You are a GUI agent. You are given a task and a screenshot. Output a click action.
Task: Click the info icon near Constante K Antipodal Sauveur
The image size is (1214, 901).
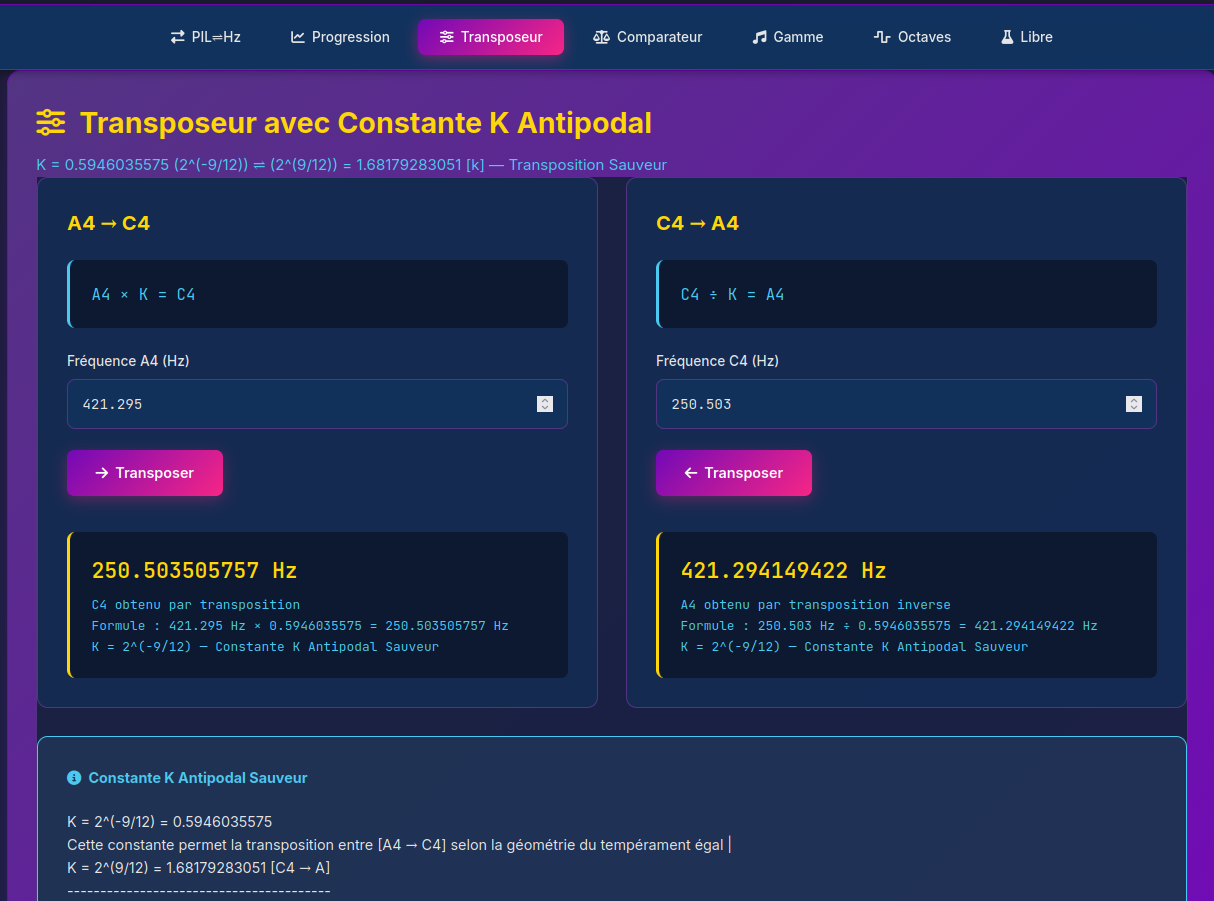tap(74, 778)
